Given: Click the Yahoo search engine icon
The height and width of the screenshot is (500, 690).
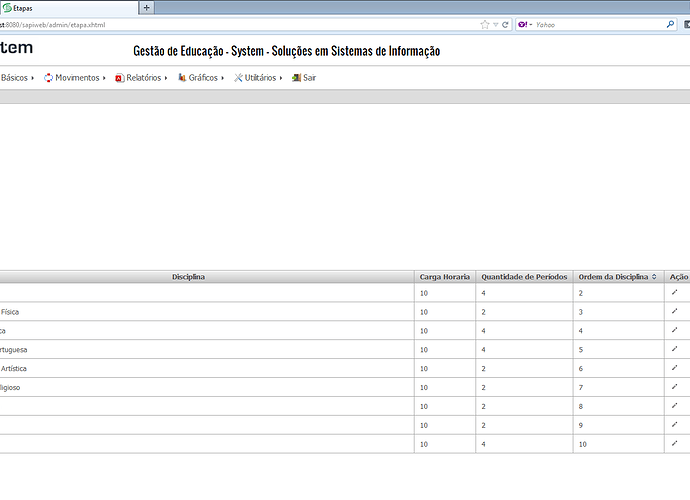Looking at the screenshot, I should (523, 25).
